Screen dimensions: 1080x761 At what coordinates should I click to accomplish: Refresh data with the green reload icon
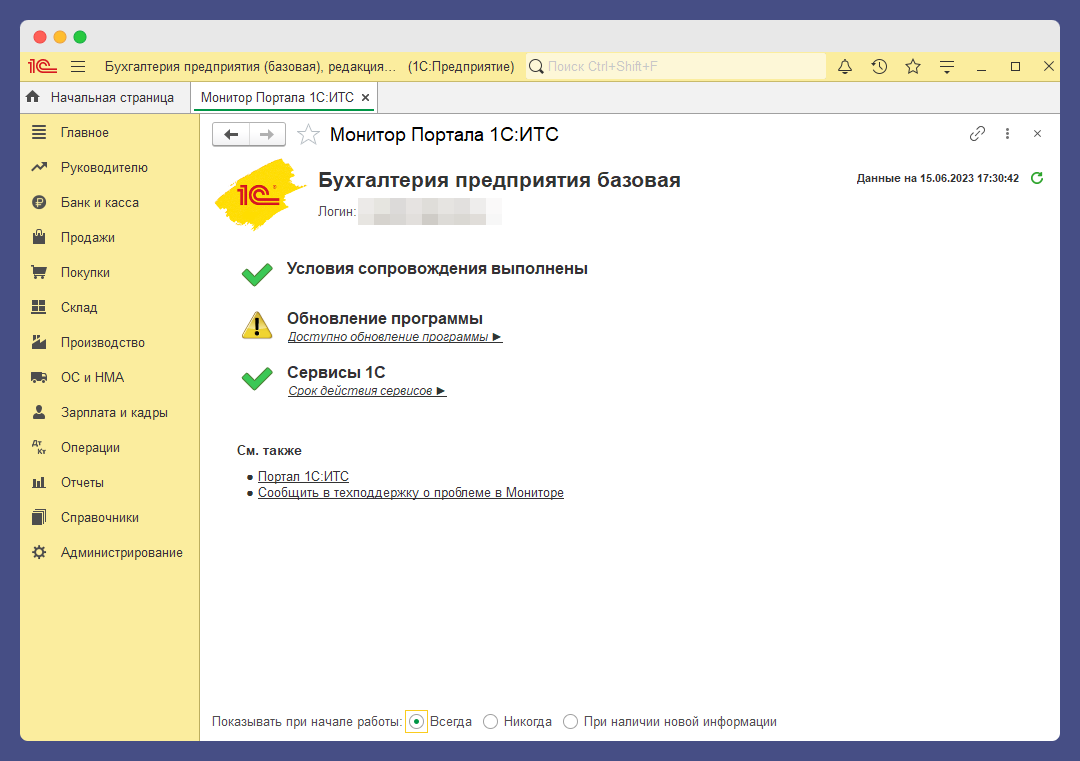1037,178
